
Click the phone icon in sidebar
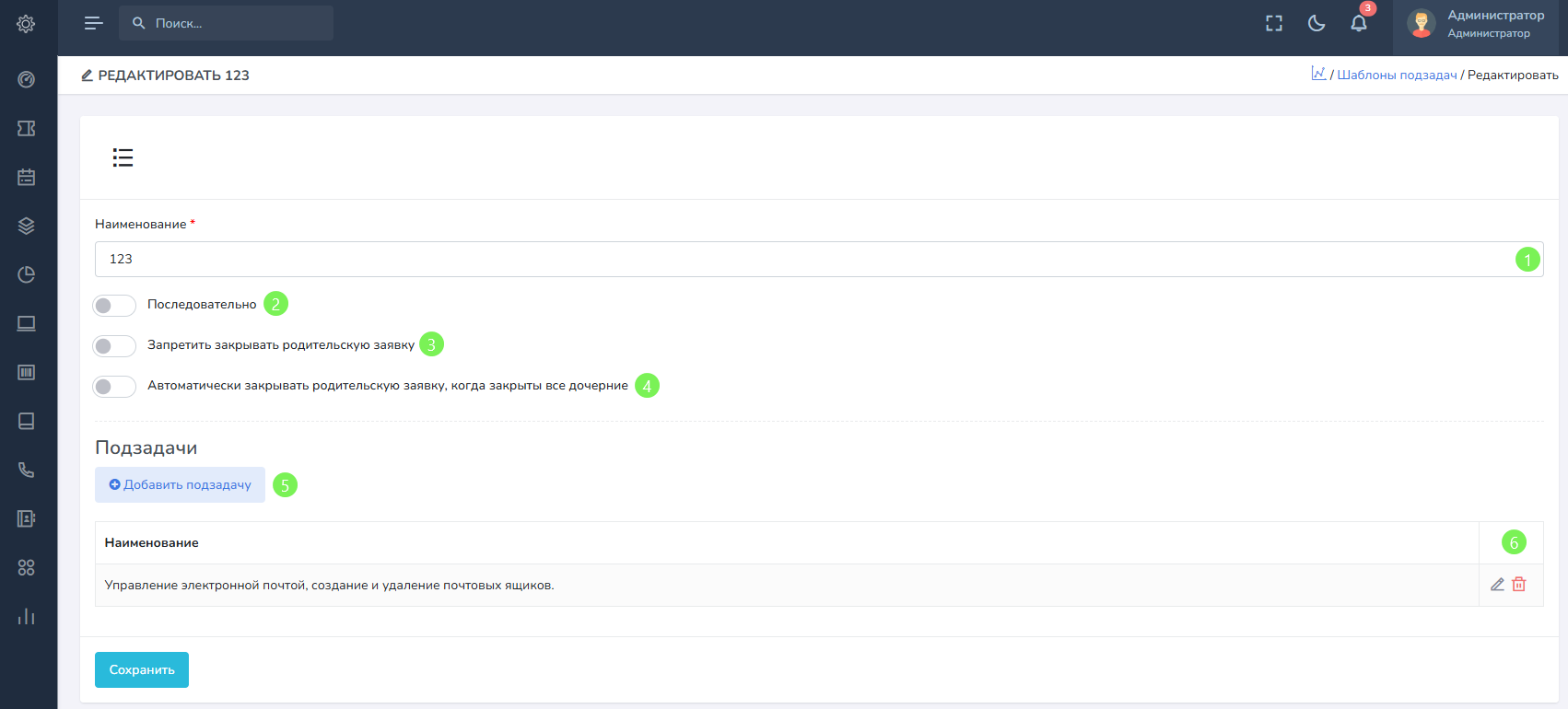coord(26,470)
